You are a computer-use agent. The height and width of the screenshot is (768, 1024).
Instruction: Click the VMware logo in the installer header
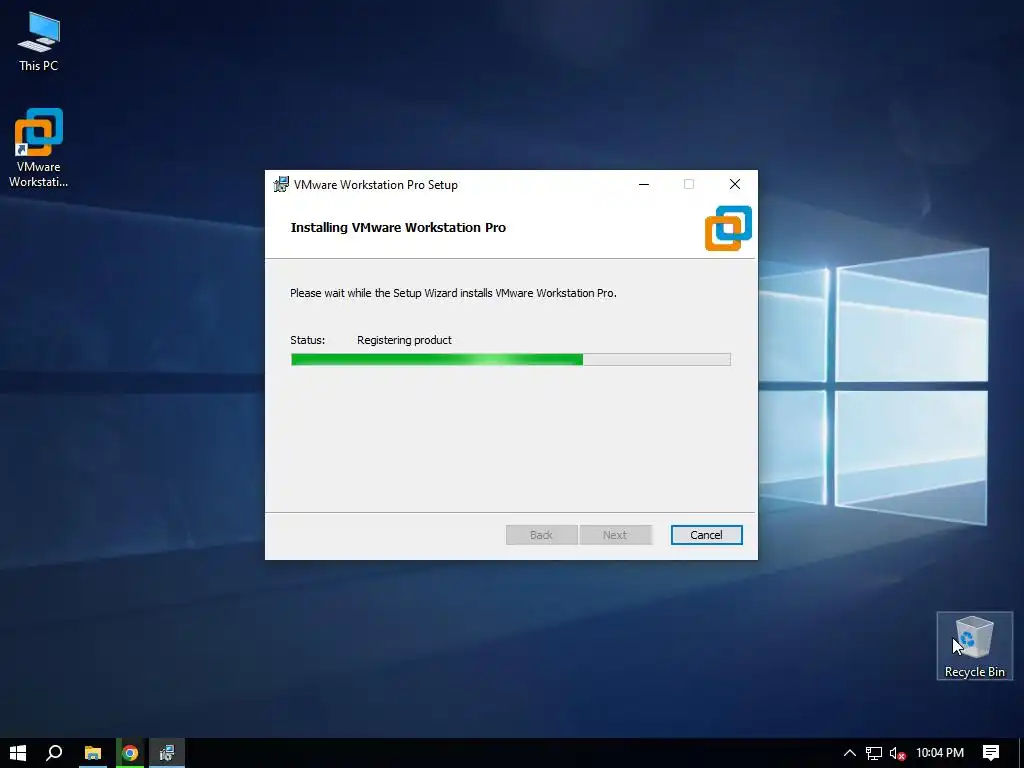click(x=728, y=228)
